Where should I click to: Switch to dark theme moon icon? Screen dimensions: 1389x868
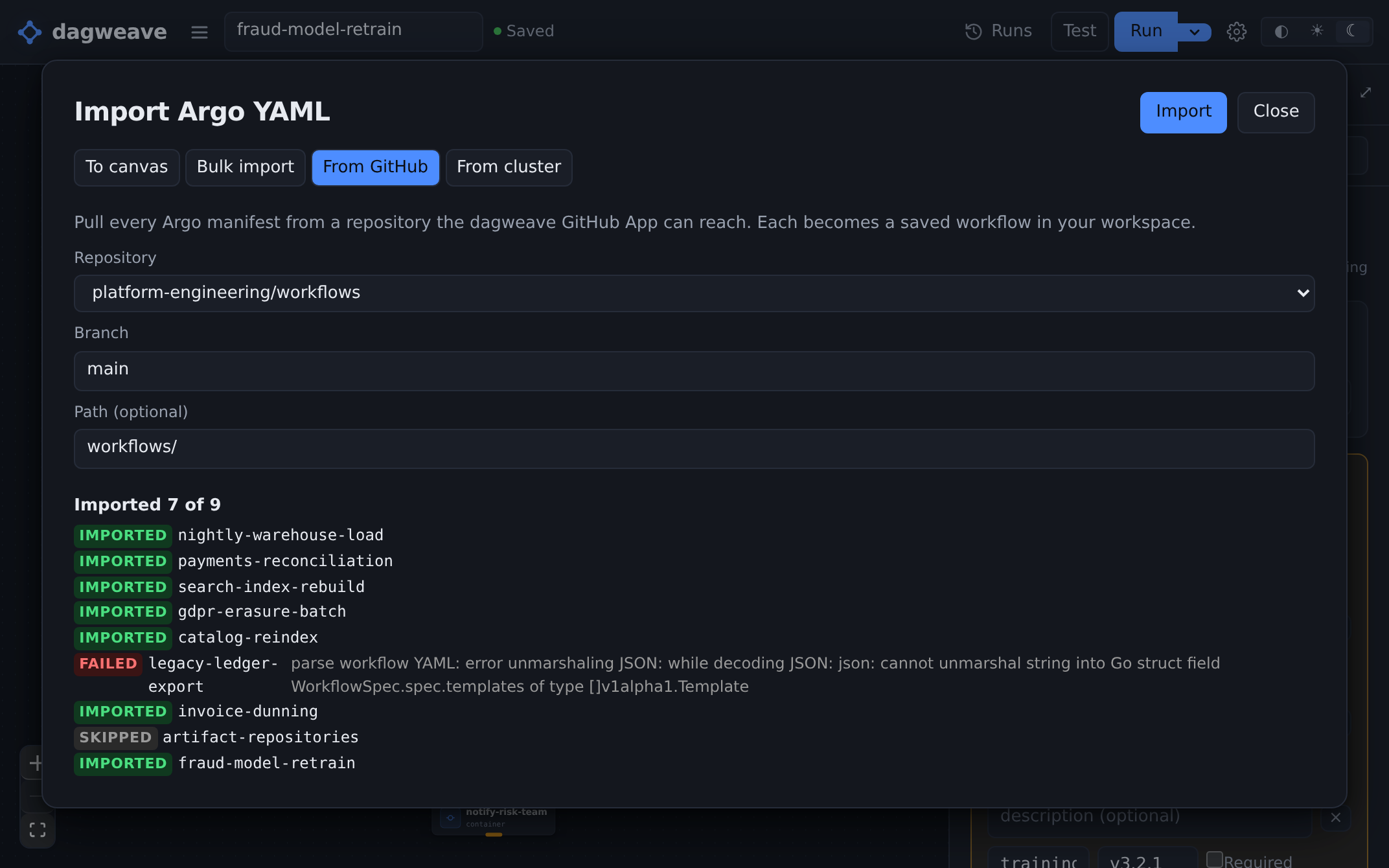(x=1352, y=31)
